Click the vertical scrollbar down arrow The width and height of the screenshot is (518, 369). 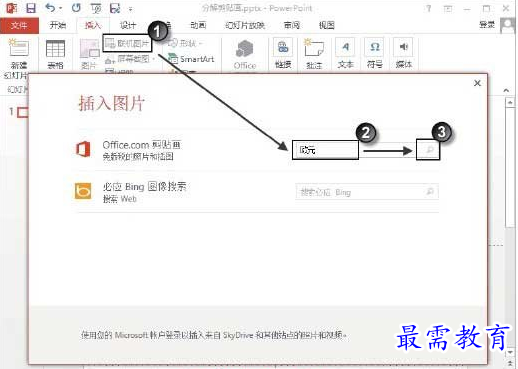pyautogui.click(x=510, y=352)
